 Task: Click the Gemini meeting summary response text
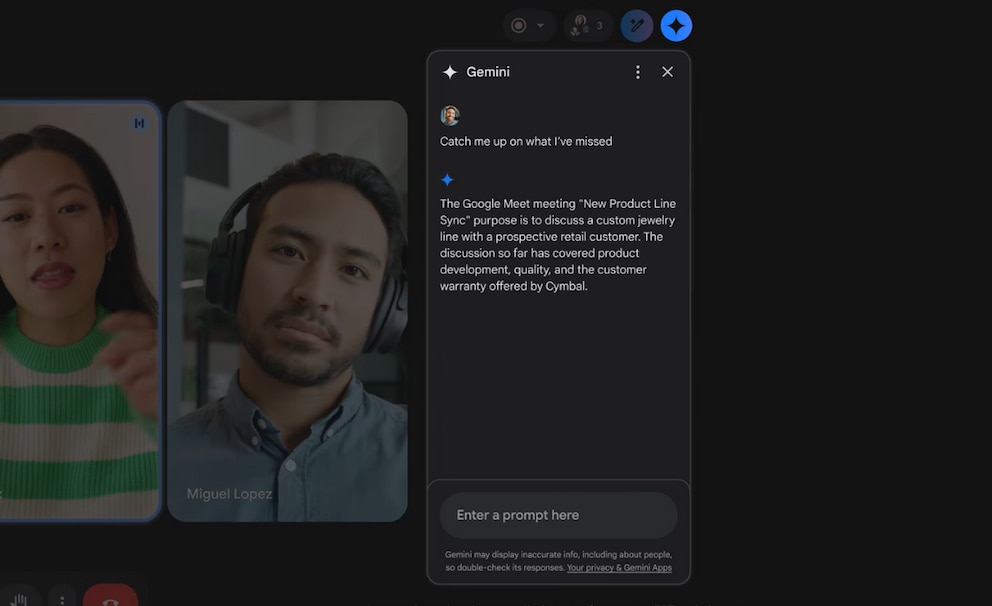[558, 245]
